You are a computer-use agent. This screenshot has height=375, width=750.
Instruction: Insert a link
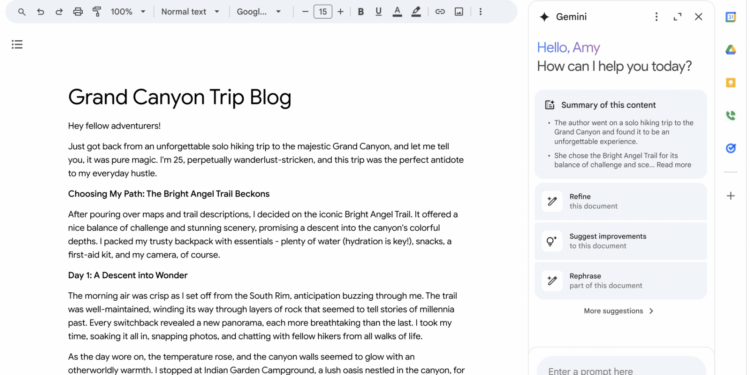pos(440,12)
